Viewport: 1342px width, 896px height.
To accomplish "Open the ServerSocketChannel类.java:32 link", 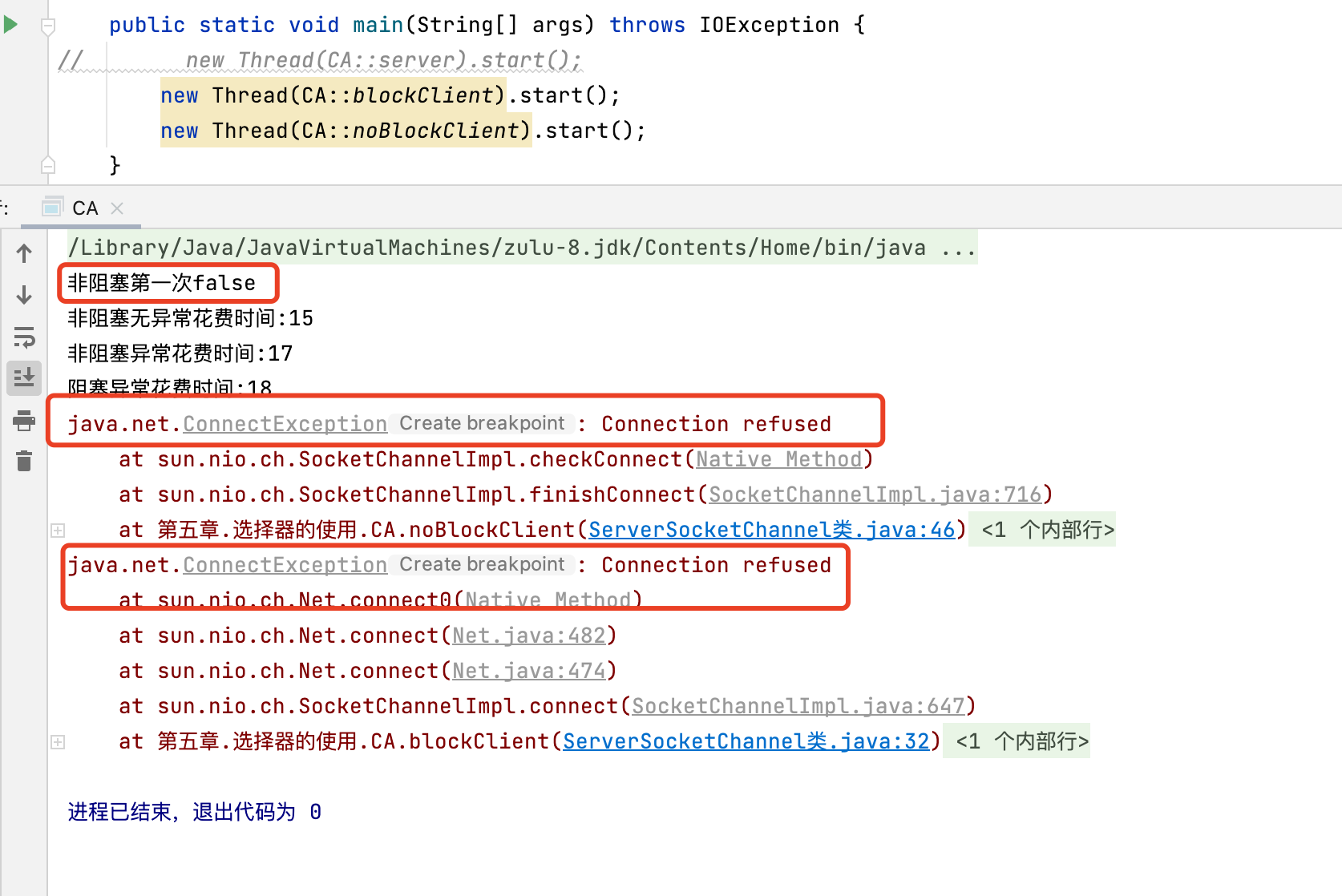I will 746,741.
